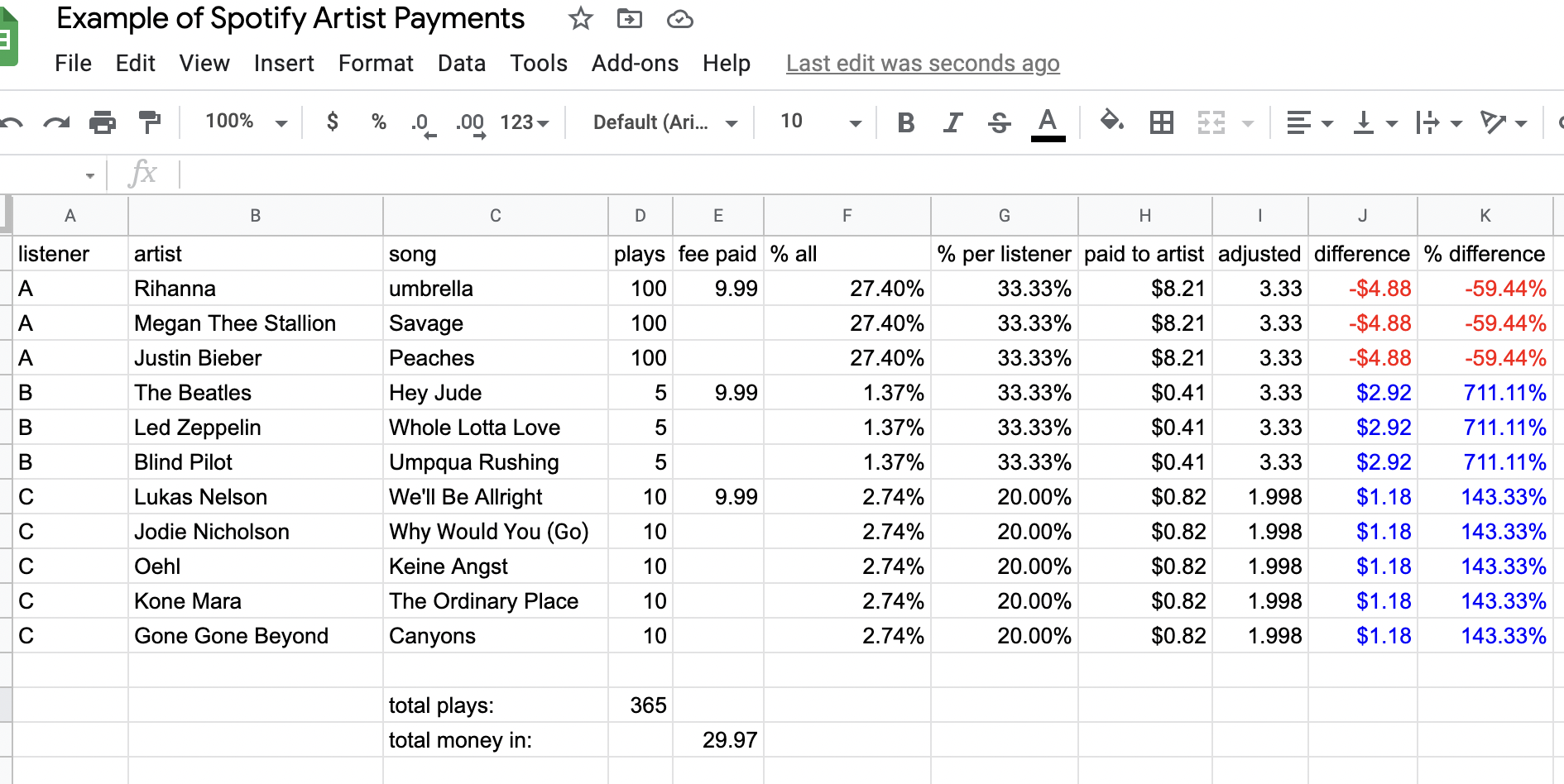The height and width of the screenshot is (784, 1564).
Task: Select the 'Keine Angst' song cell
Action: tap(496, 566)
